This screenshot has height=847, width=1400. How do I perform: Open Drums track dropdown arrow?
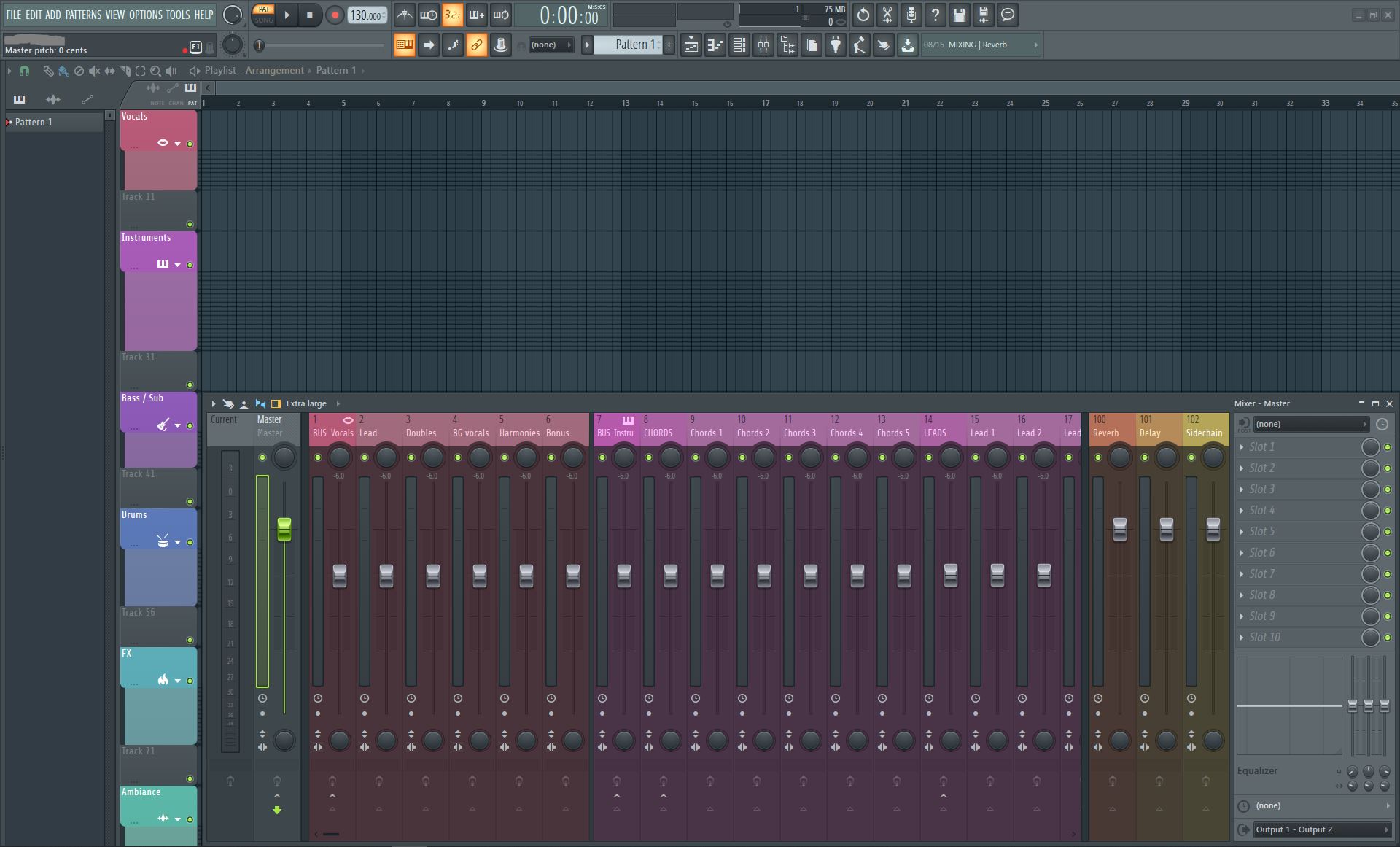[177, 542]
